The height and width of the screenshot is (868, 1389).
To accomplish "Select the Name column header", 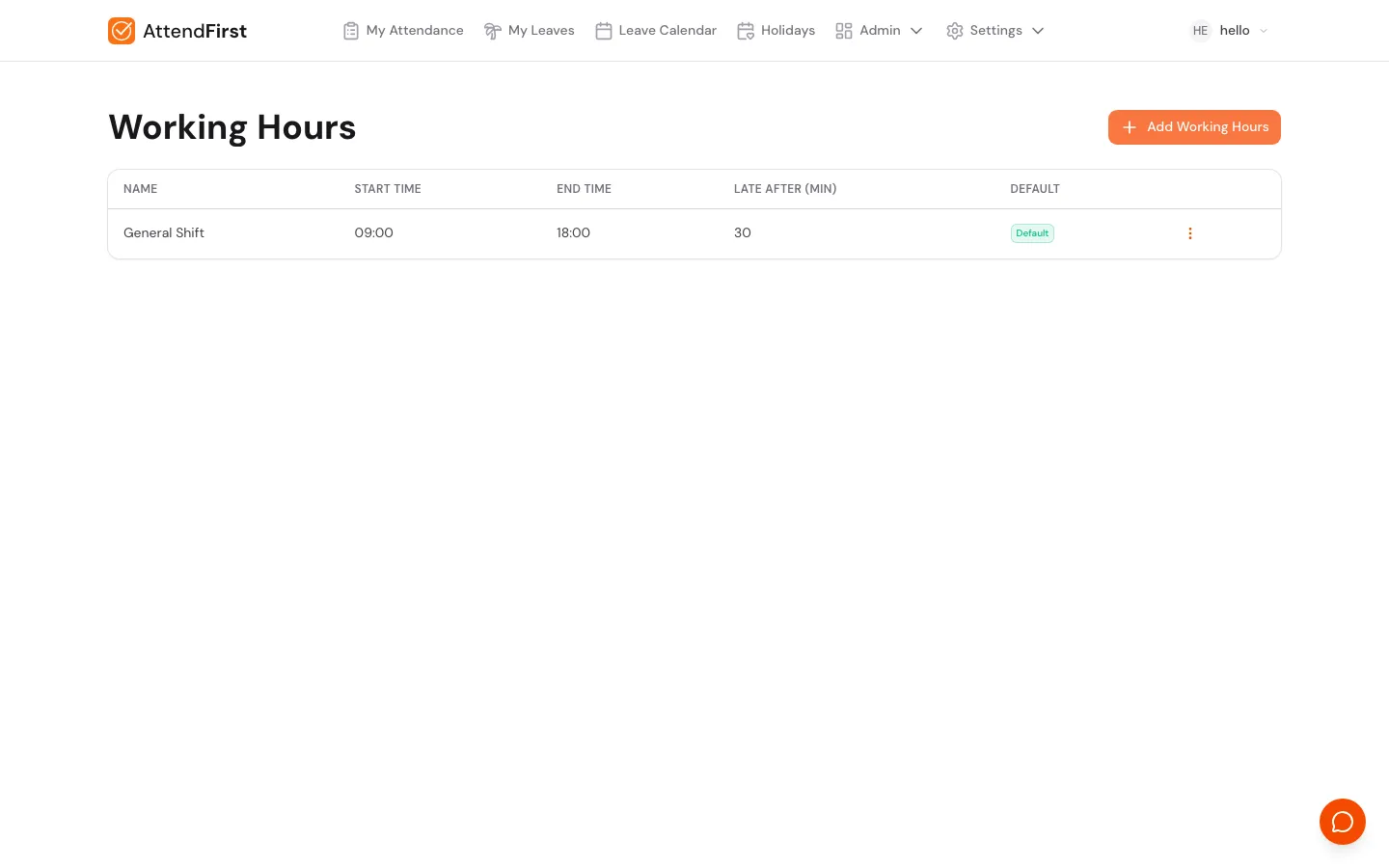I will 140,189.
